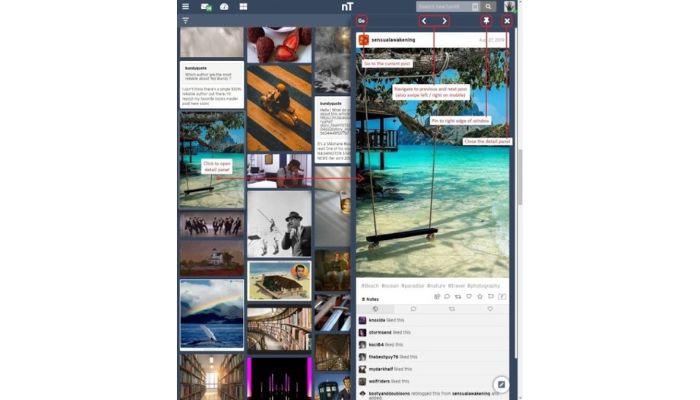Screen dimensions: 700x400
Task: Open the user avatar menu
Action: pyautogui.click(x=509, y=7)
